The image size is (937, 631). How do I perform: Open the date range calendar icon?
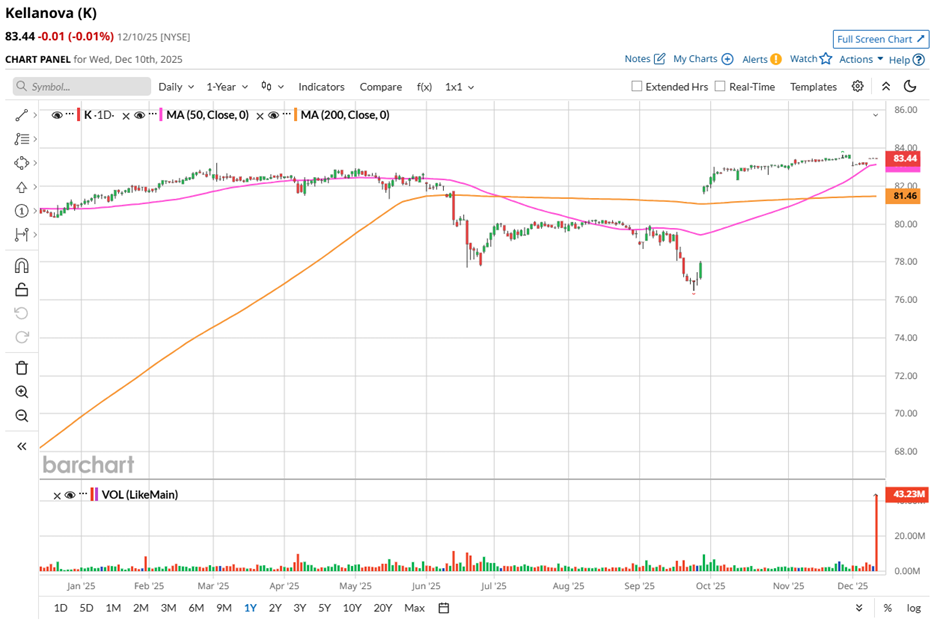click(444, 608)
